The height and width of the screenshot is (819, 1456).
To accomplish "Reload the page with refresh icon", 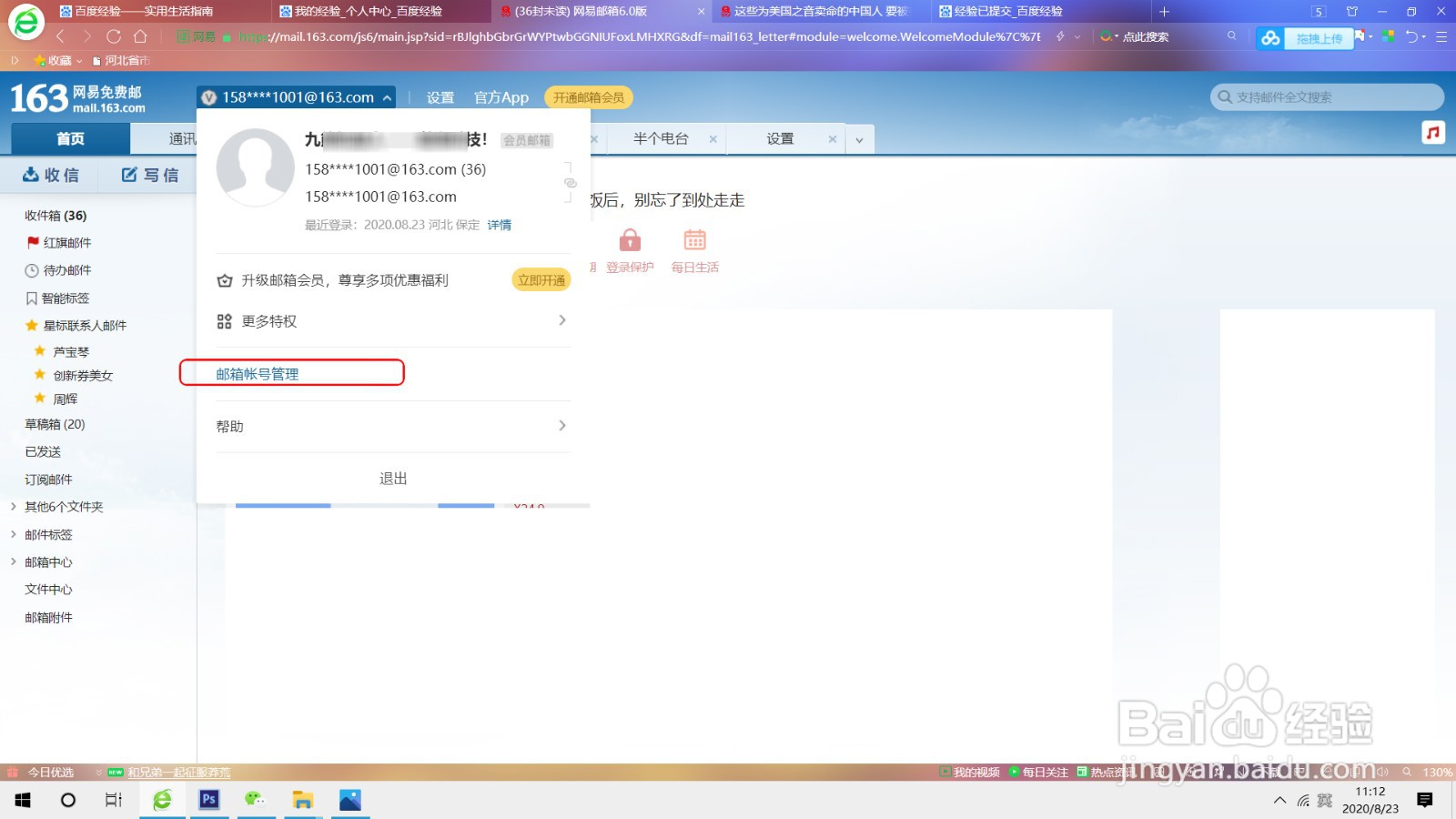I will [114, 36].
